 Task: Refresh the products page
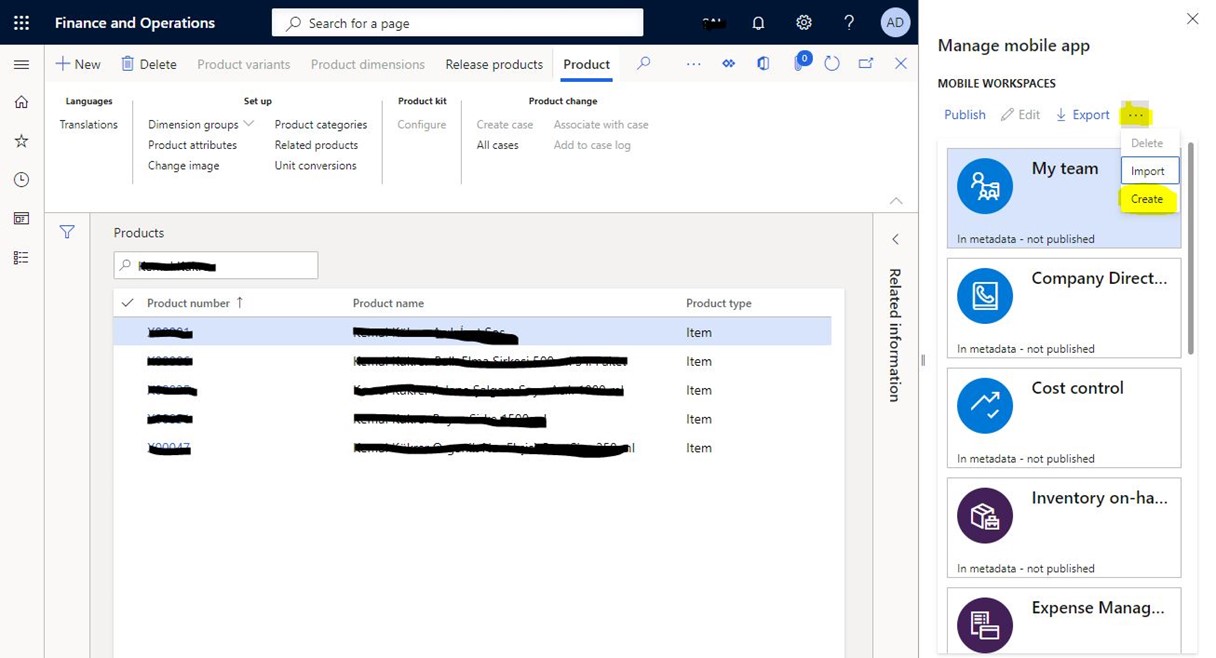pos(832,63)
